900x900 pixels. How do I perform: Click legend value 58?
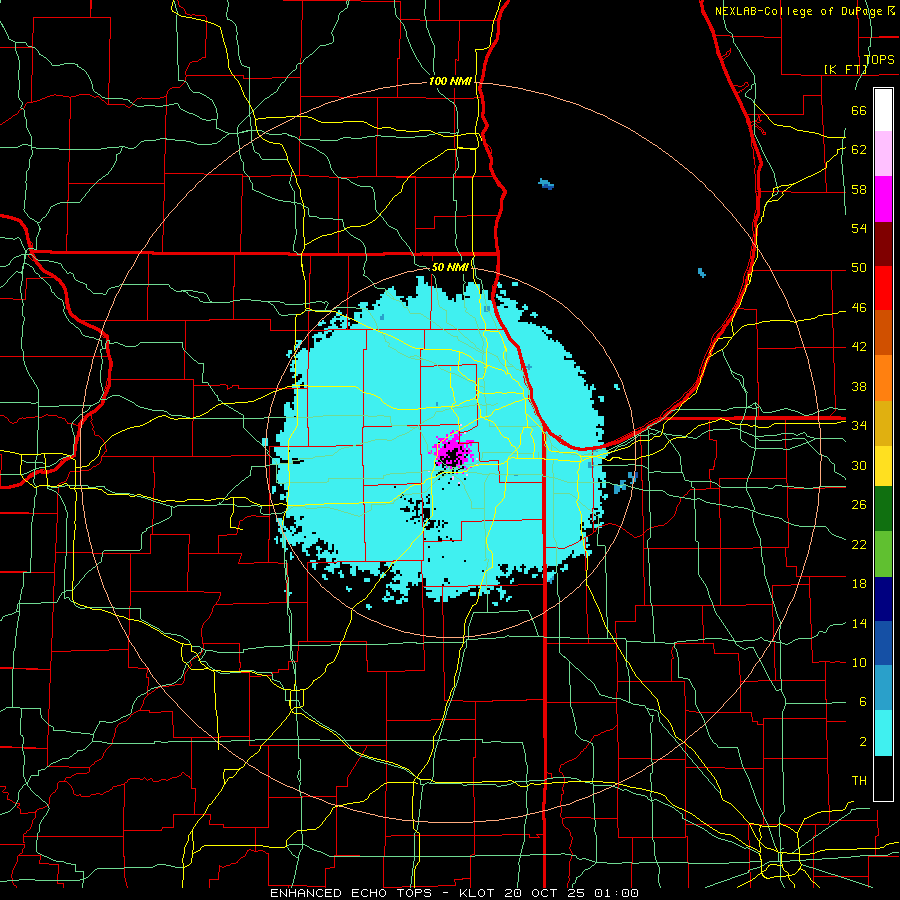[859, 189]
